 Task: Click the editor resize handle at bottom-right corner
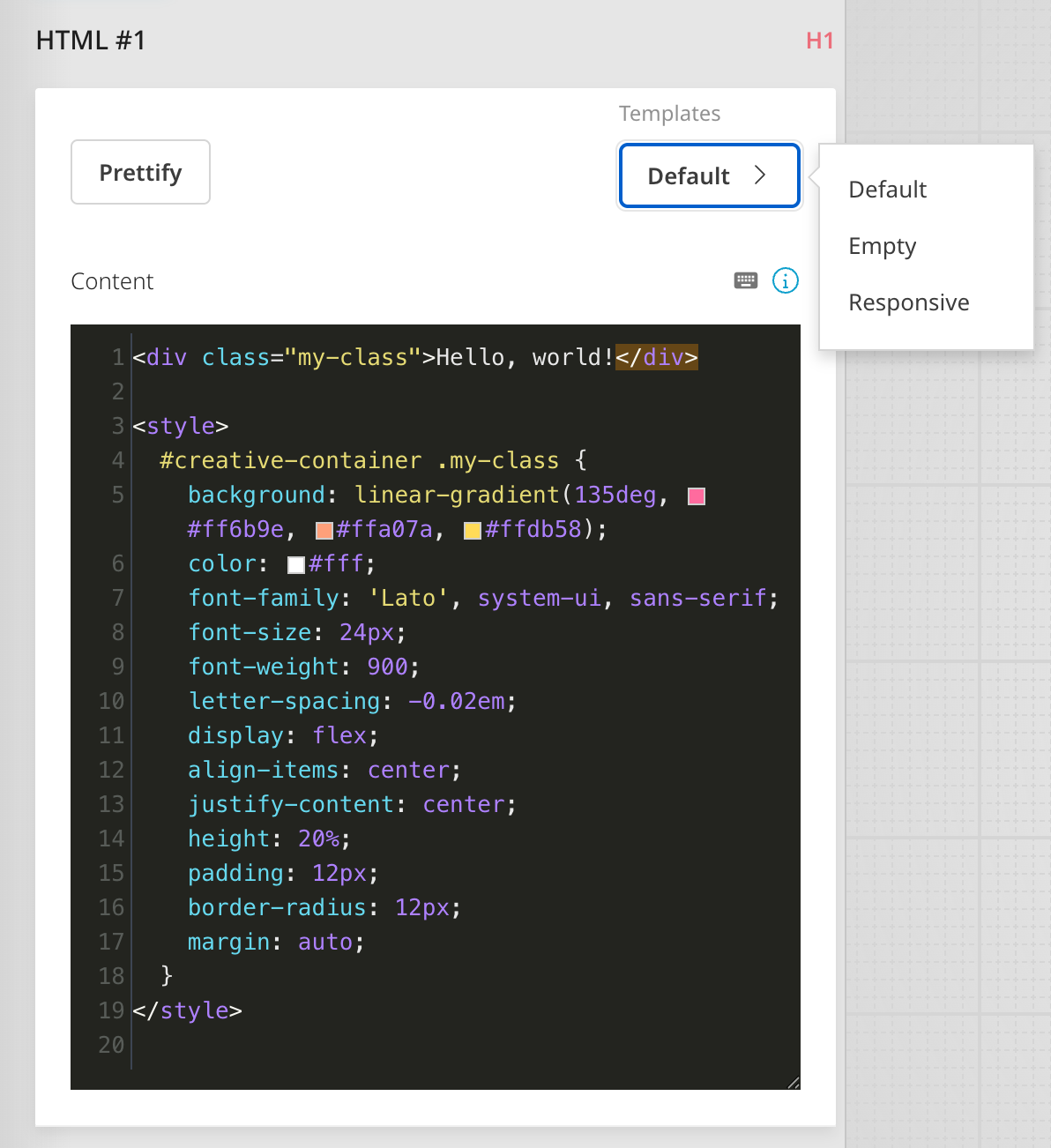tap(792, 1080)
